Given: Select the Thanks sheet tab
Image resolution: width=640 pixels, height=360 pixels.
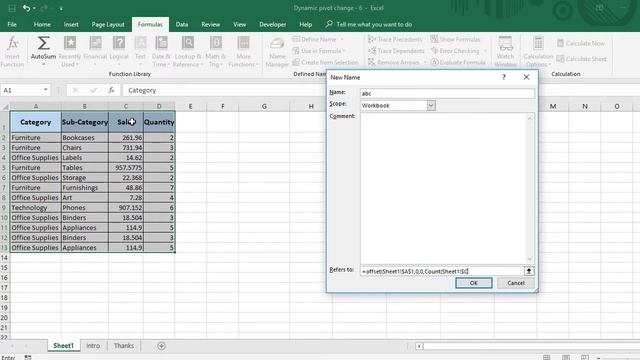Looking at the screenshot, I should coord(124,346).
